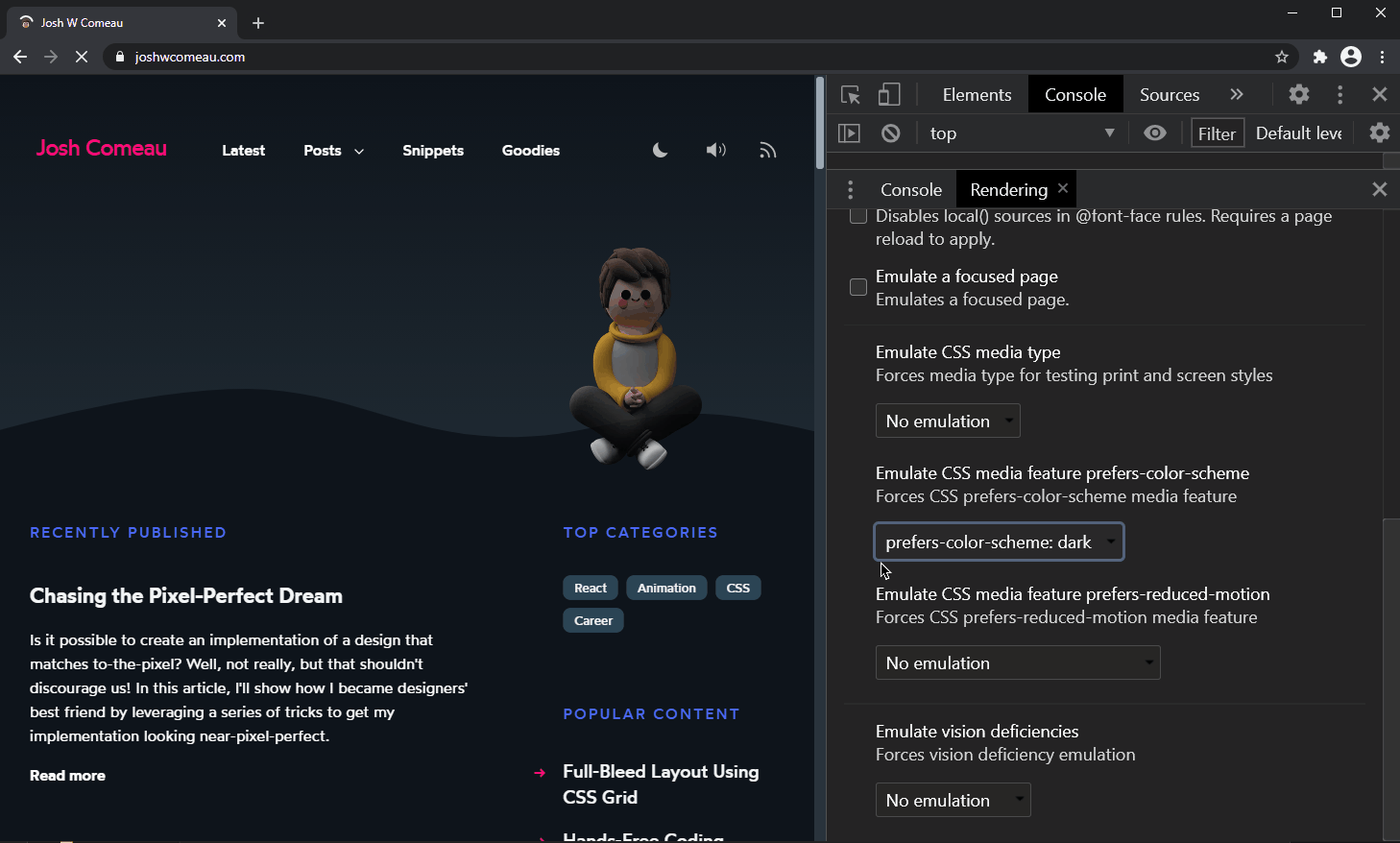
Task: Open Full-Bleed Layout Using CSS Grid
Action: coord(661,784)
